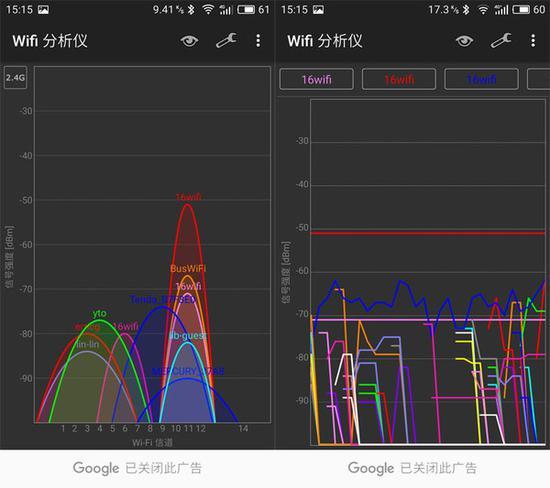Select the blue 16wifi filter button

[x=481, y=79]
